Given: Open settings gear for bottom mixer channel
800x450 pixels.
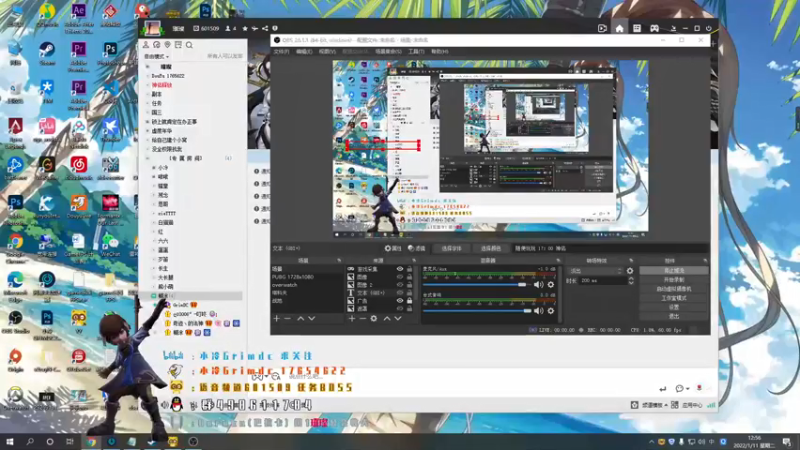Looking at the screenshot, I should (551, 311).
